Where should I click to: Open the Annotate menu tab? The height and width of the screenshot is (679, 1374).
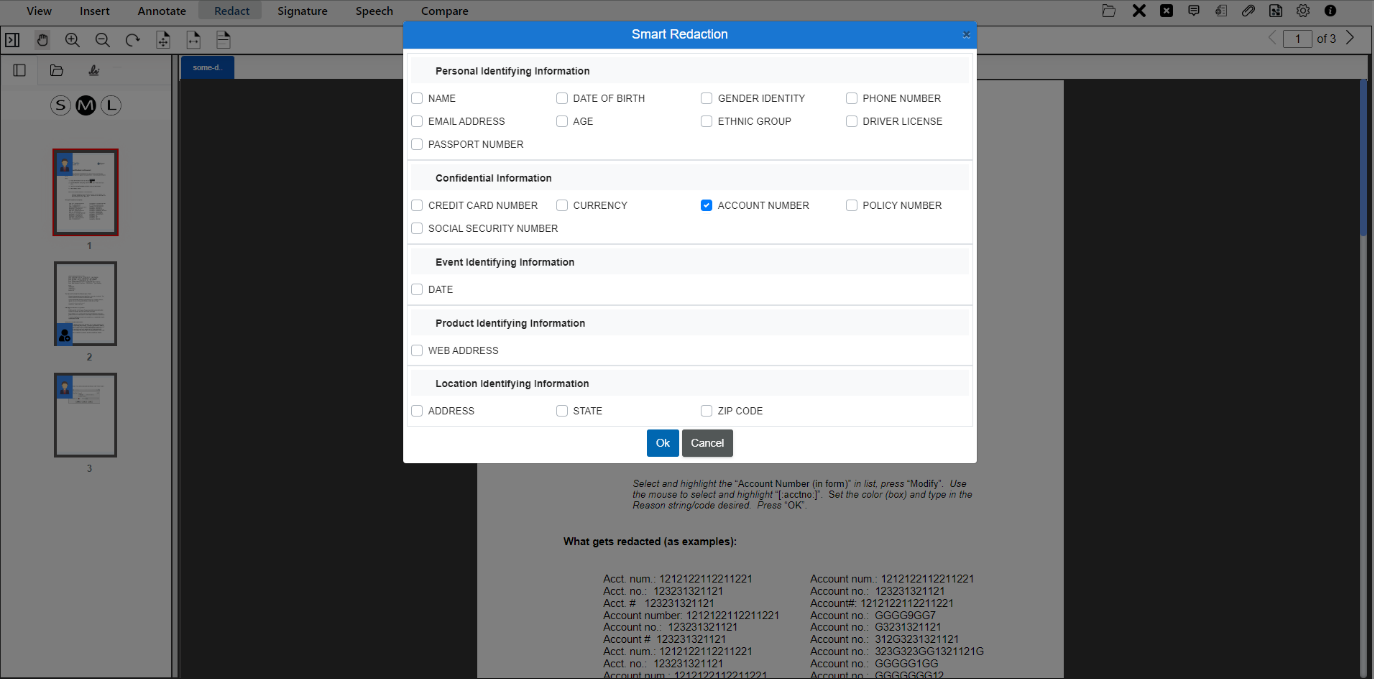coord(161,11)
